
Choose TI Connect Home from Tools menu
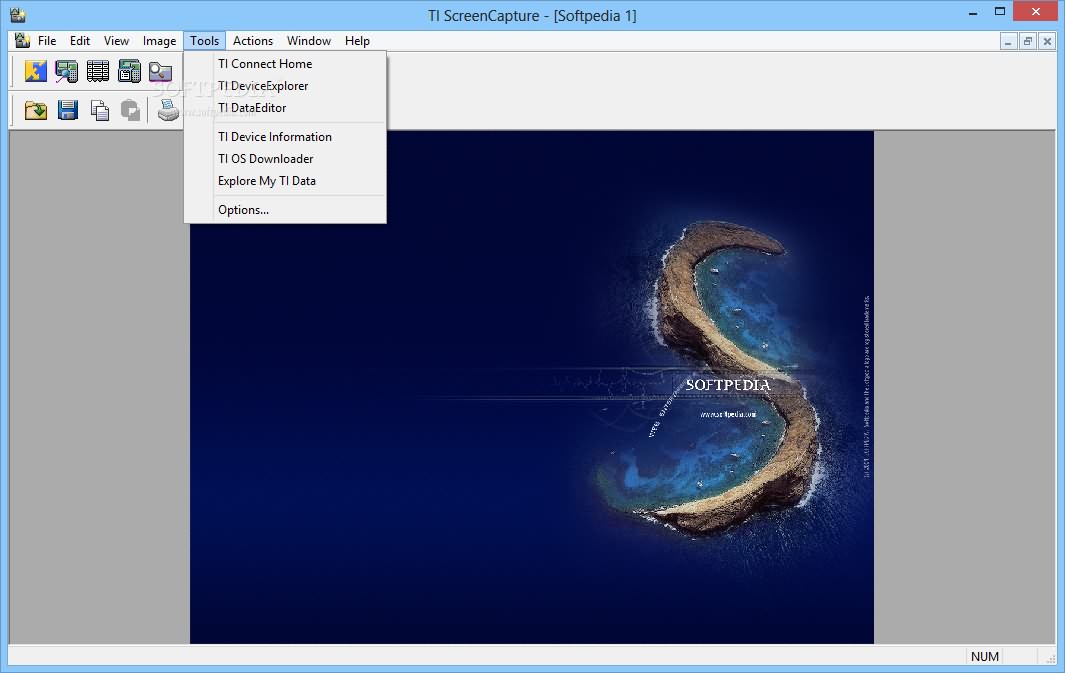285,64
